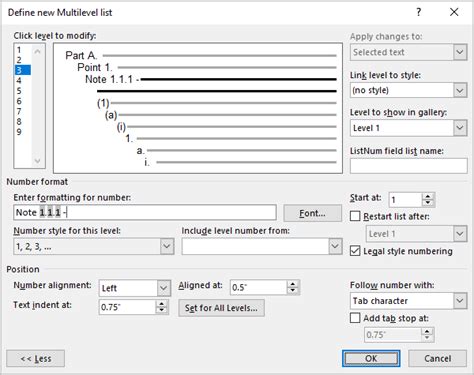Image resolution: width=474 pixels, height=375 pixels.
Task: Click the ListNum field list name input
Action: [408, 166]
